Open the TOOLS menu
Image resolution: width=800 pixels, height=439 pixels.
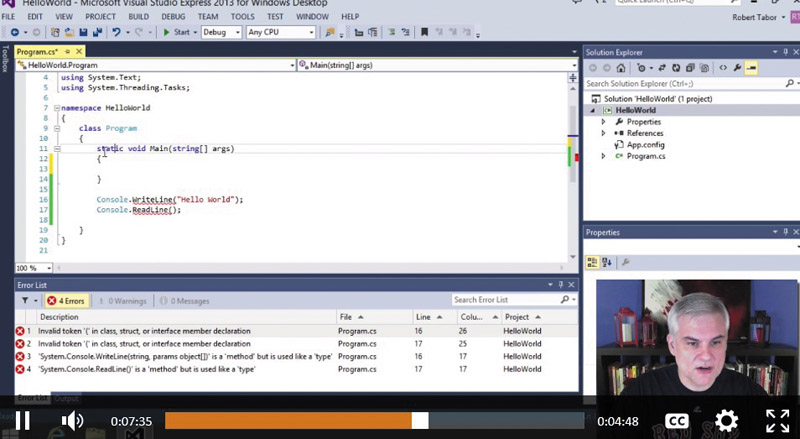tap(242, 17)
